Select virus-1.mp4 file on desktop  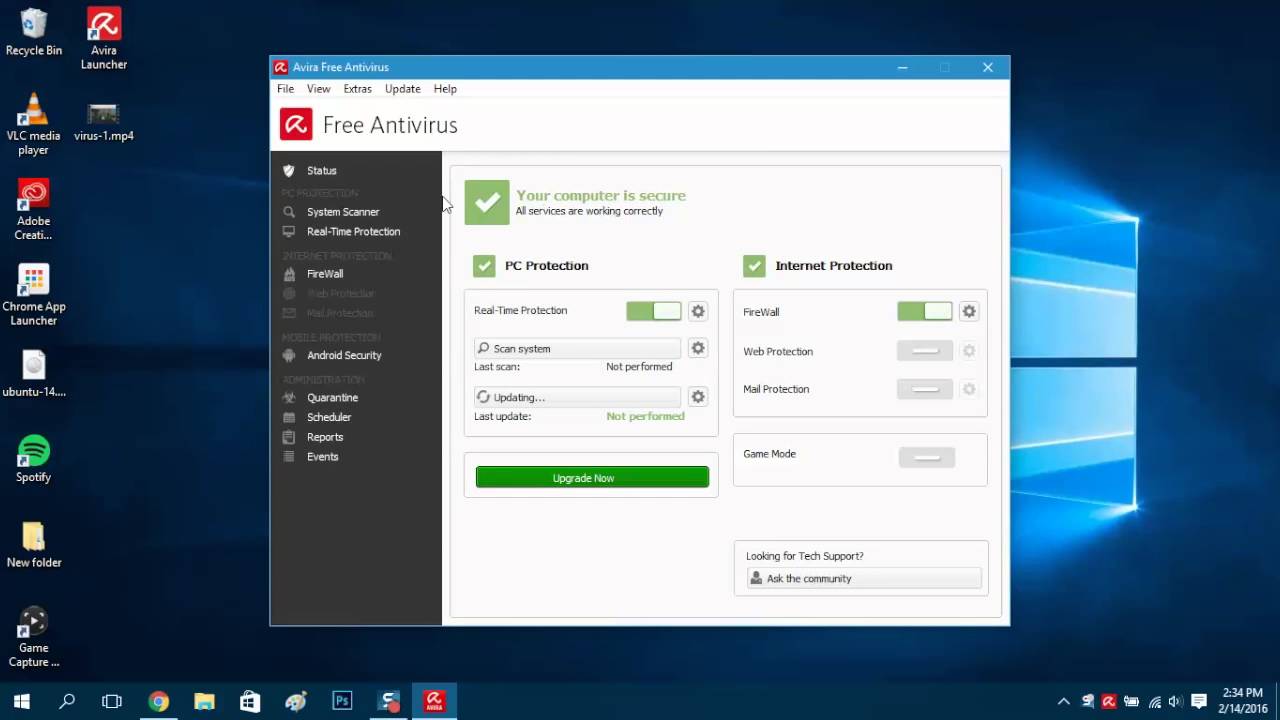pyautogui.click(x=104, y=121)
